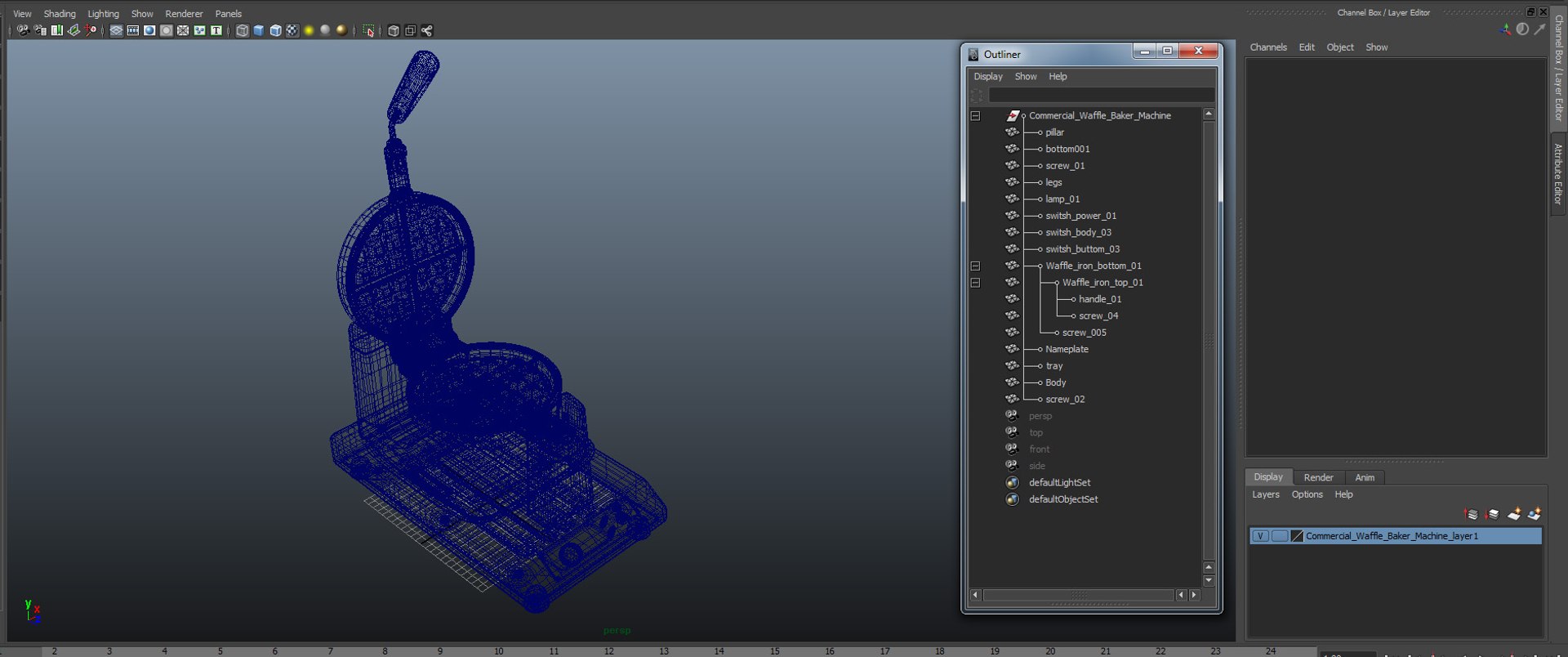Enable Wireframe display cube icon

[x=243, y=30]
